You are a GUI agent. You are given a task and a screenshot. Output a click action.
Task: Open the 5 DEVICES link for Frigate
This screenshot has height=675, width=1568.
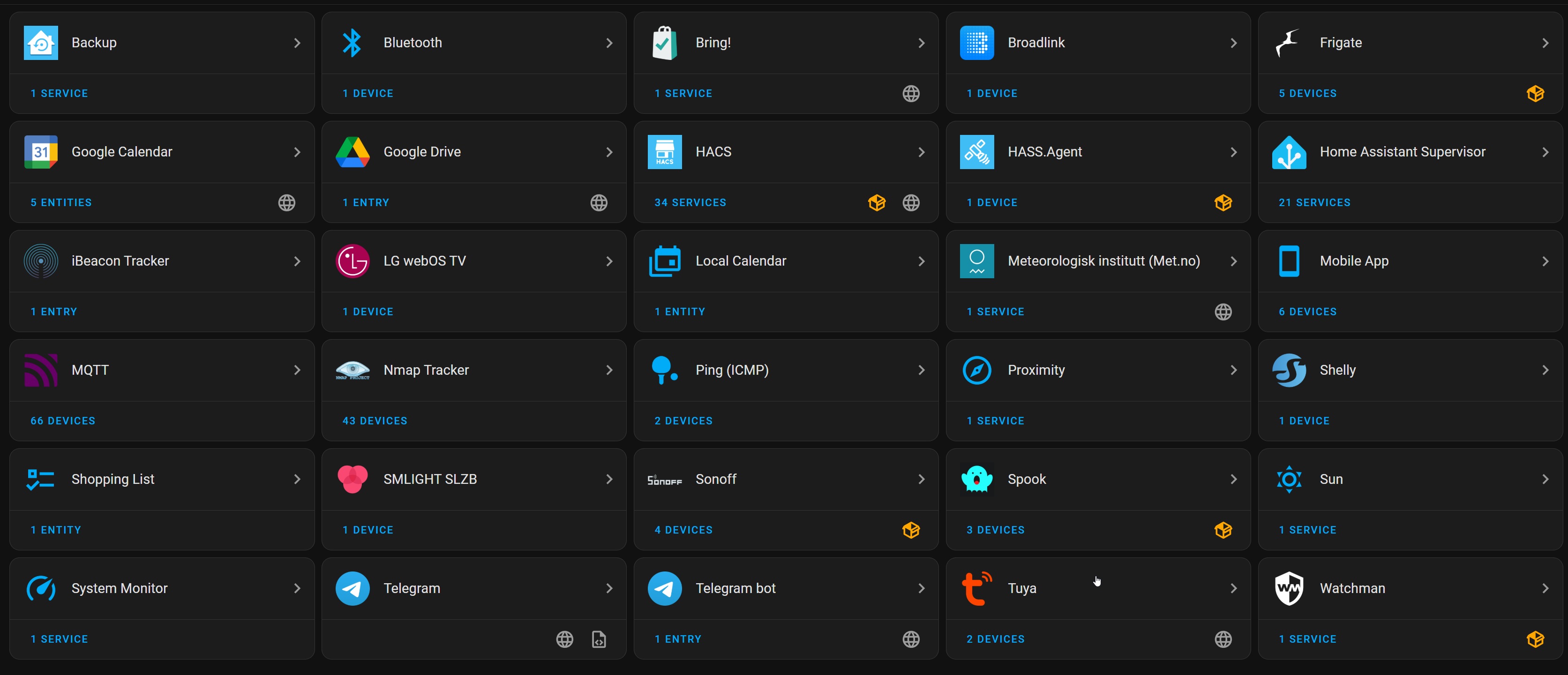tap(1307, 94)
